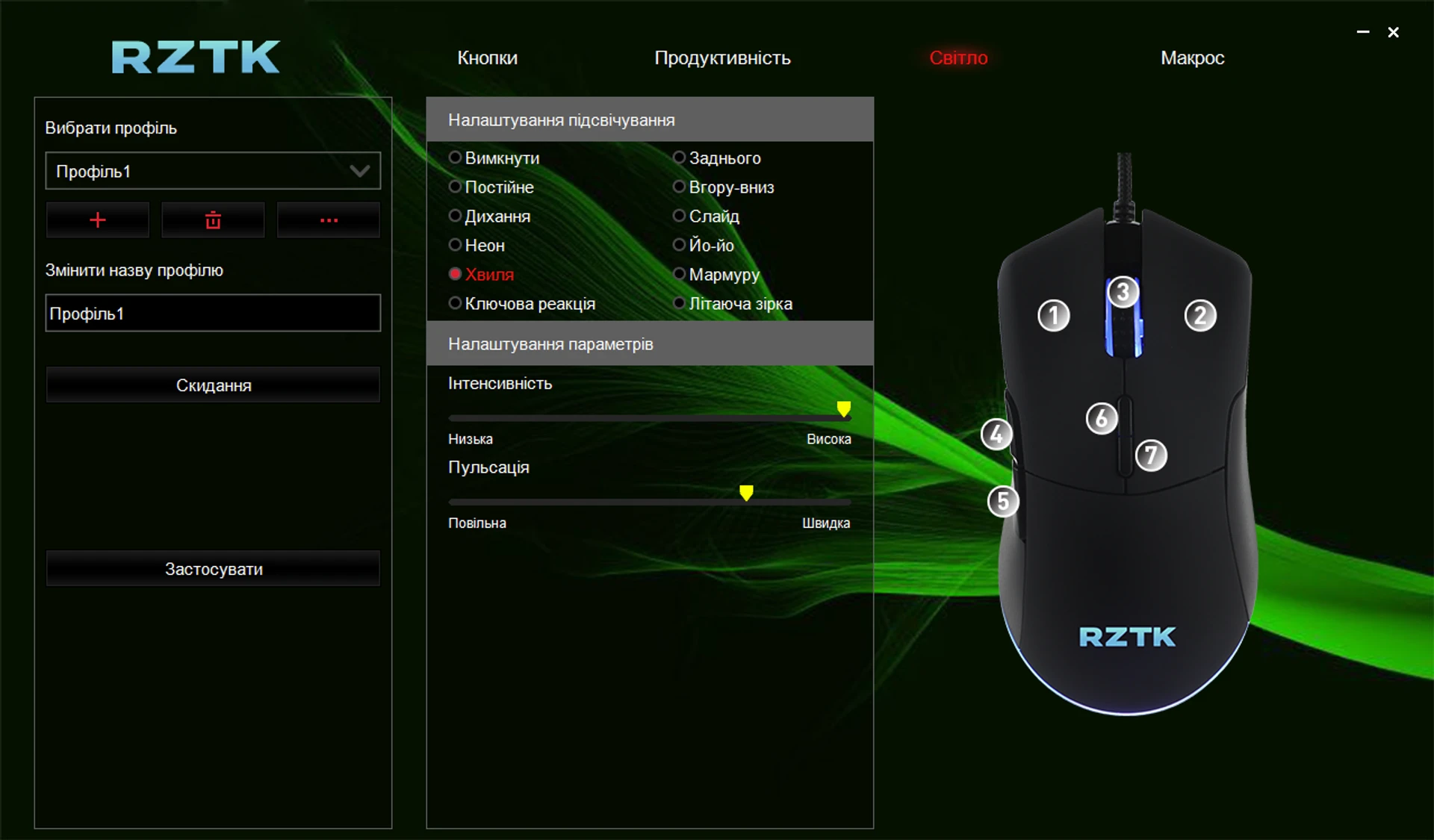Image resolution: width=1434 pixels, height=840 pixels.
Task: Click the Висока intensity label
Action: pos(828,439)
